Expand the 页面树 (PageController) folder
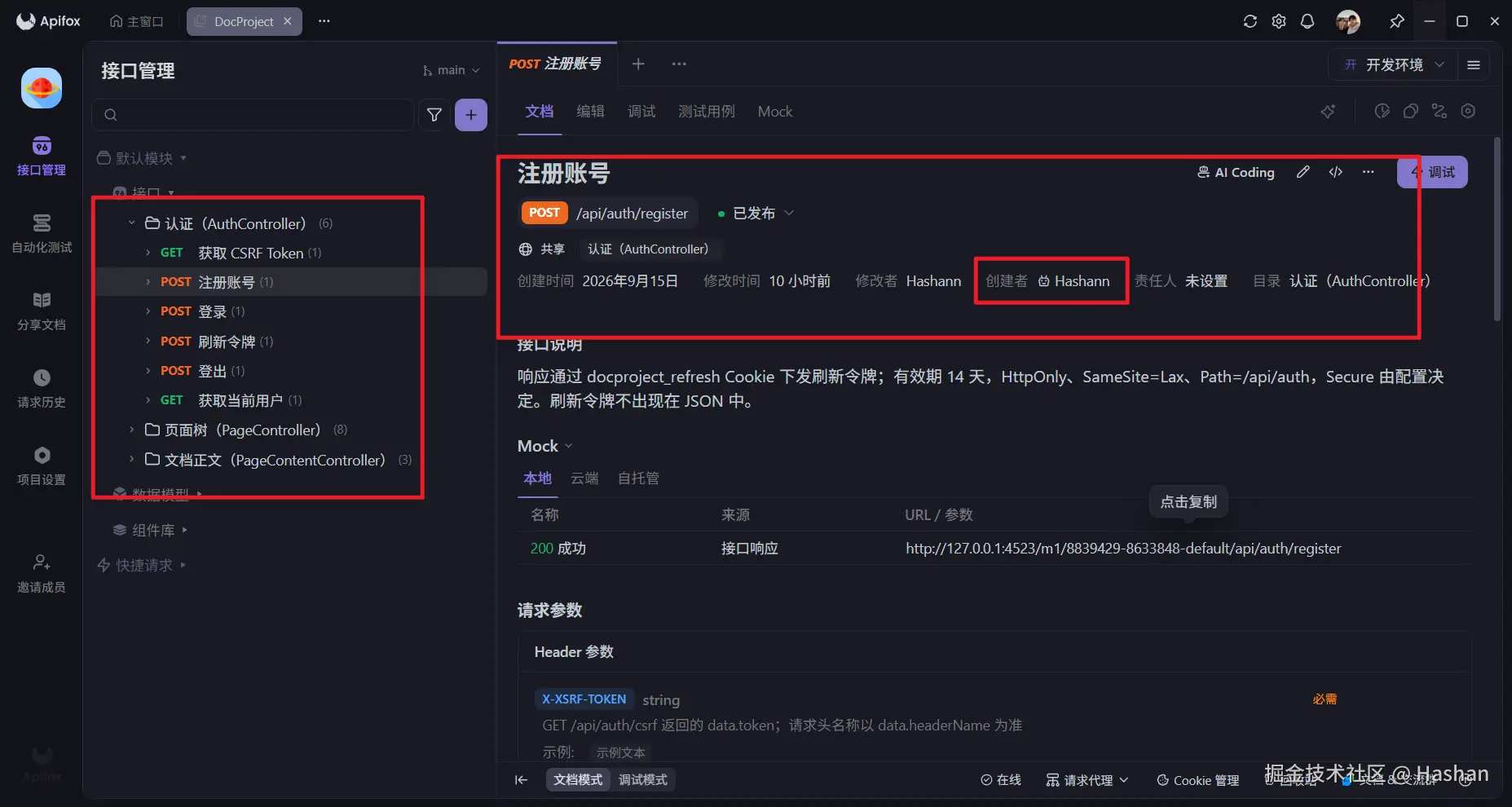This screenshot has height=807, width=1512. tap(131, 430)
